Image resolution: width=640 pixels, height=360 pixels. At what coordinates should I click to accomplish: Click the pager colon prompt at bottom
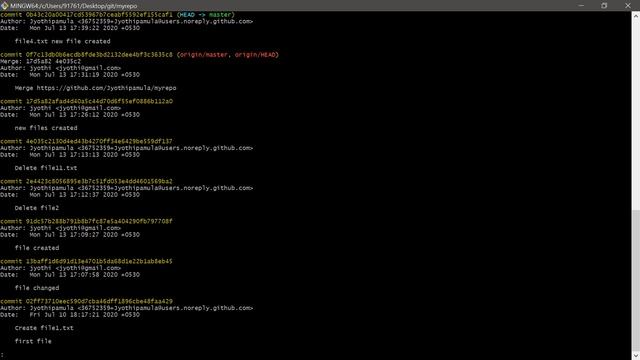(x=2, y=355)
